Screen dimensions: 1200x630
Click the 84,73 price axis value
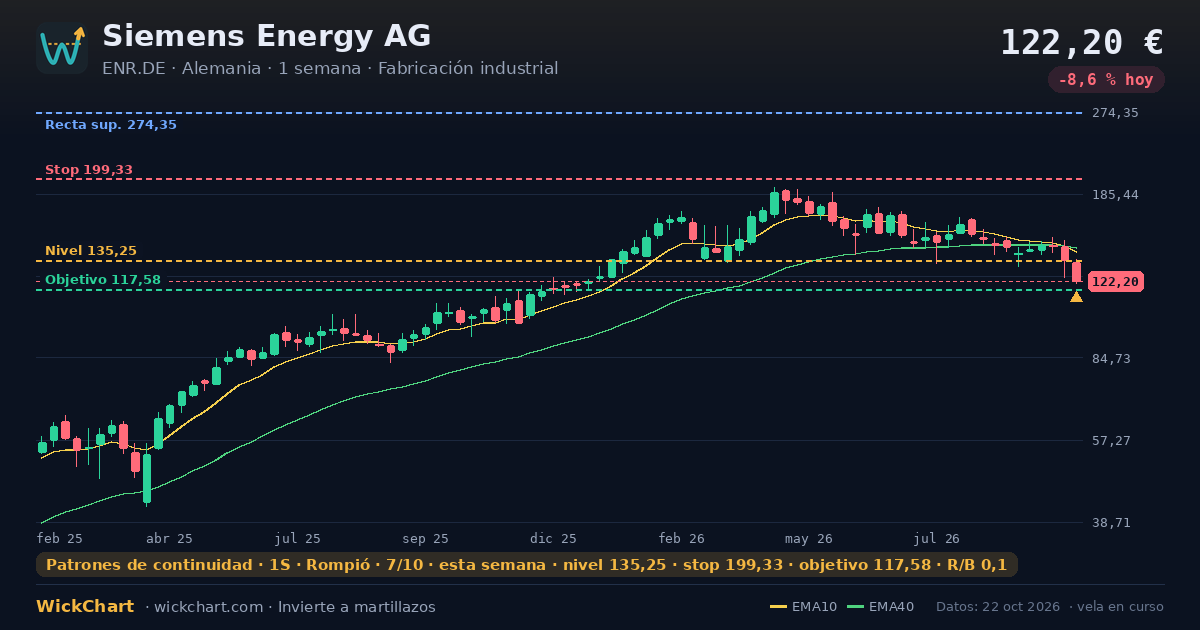point(1112,359)
